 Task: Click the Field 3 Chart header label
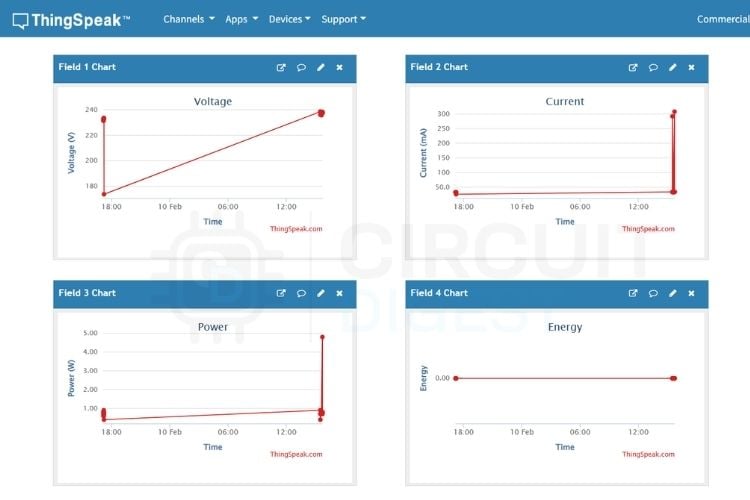click(87, 293)
